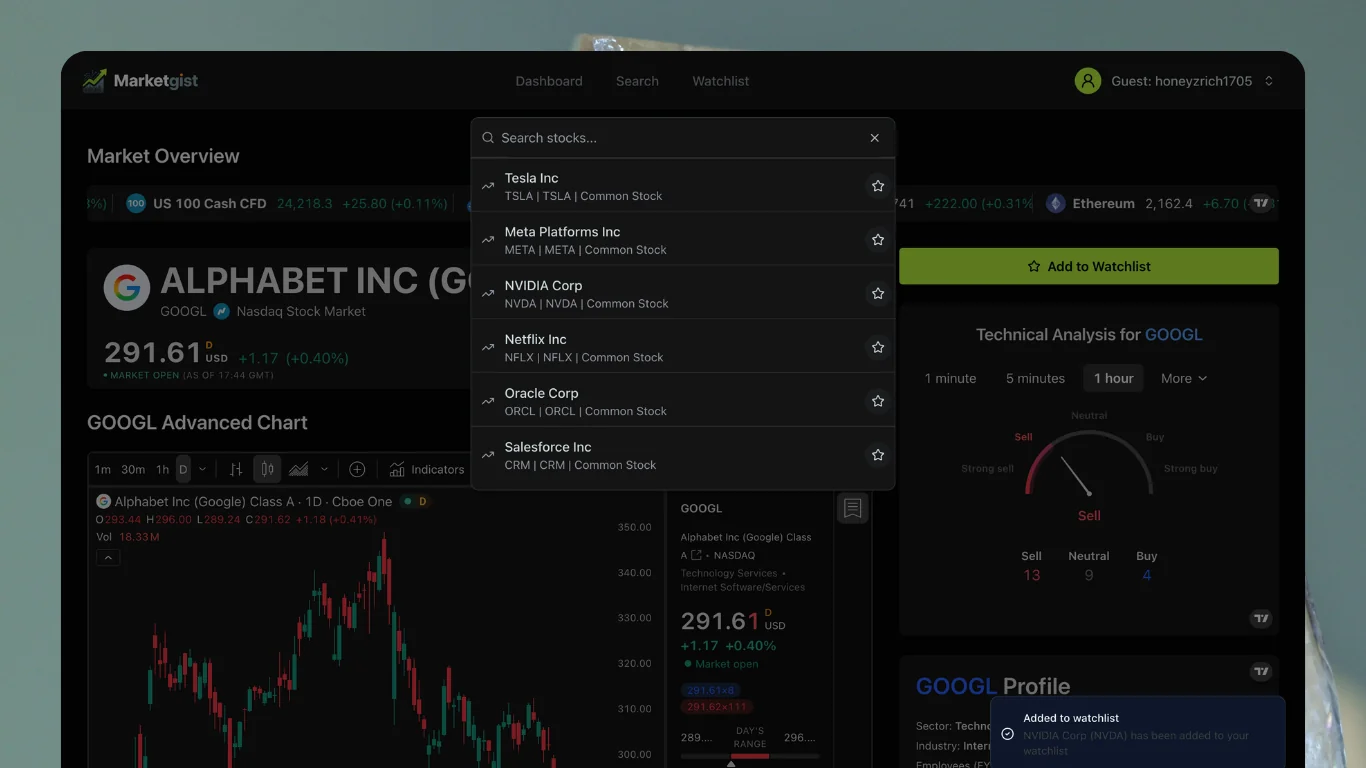Star Salesforce Inc in search results

tap(878, 455)
